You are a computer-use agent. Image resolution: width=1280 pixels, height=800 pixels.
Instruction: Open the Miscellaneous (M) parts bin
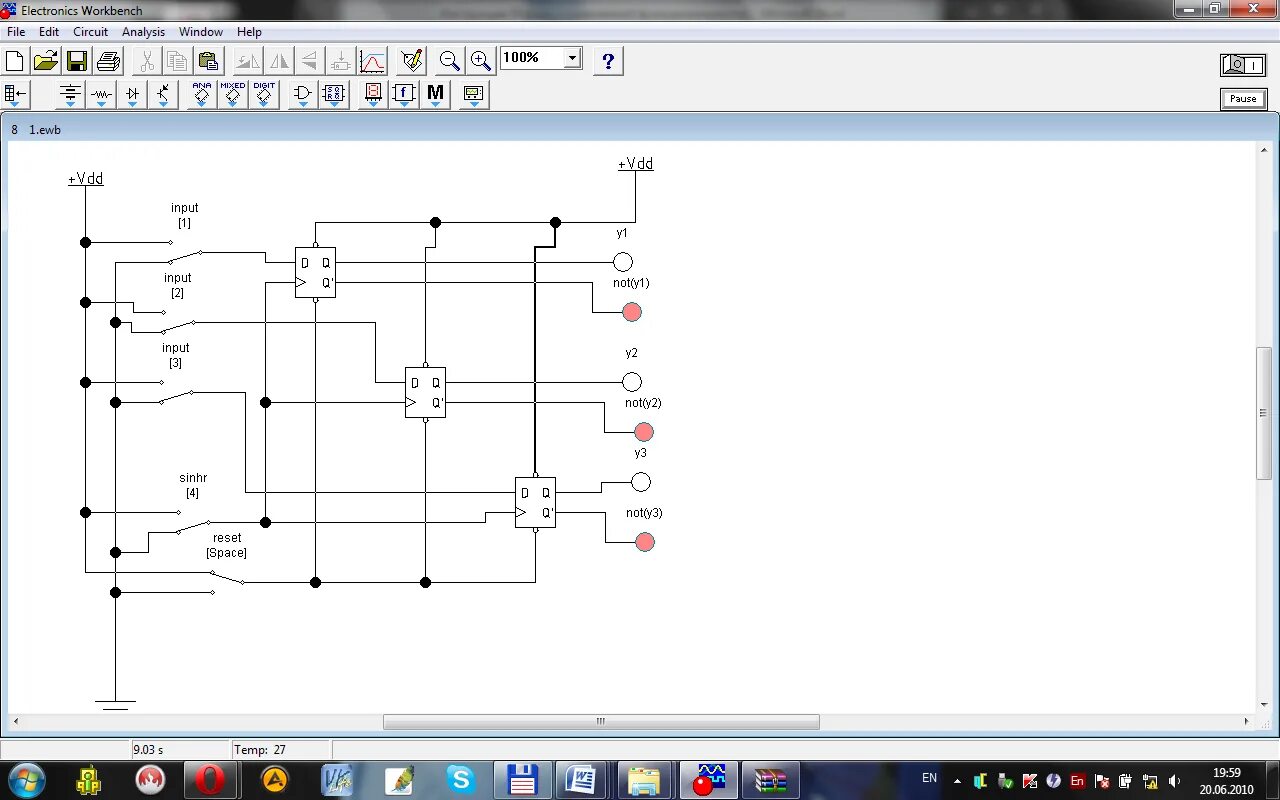435,95
